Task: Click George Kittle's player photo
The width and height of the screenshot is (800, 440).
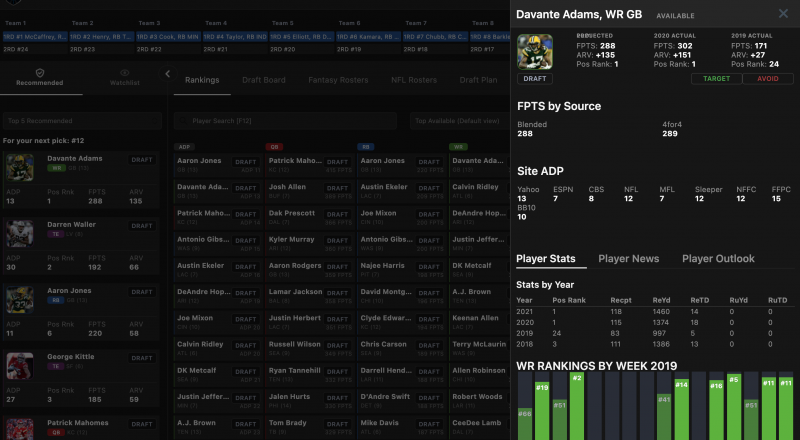Action: pos(20,365)
